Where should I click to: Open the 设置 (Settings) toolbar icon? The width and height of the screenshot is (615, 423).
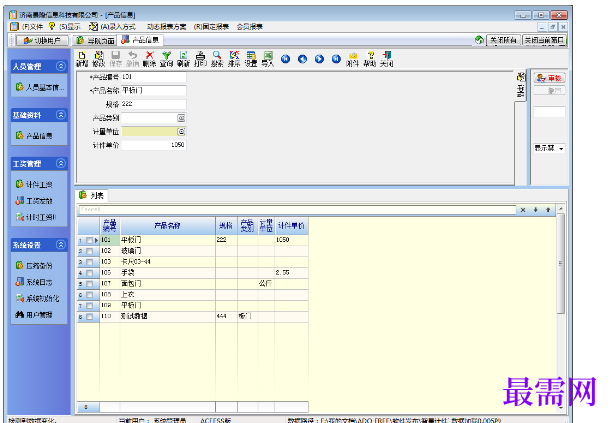click(x=251, y=59)
